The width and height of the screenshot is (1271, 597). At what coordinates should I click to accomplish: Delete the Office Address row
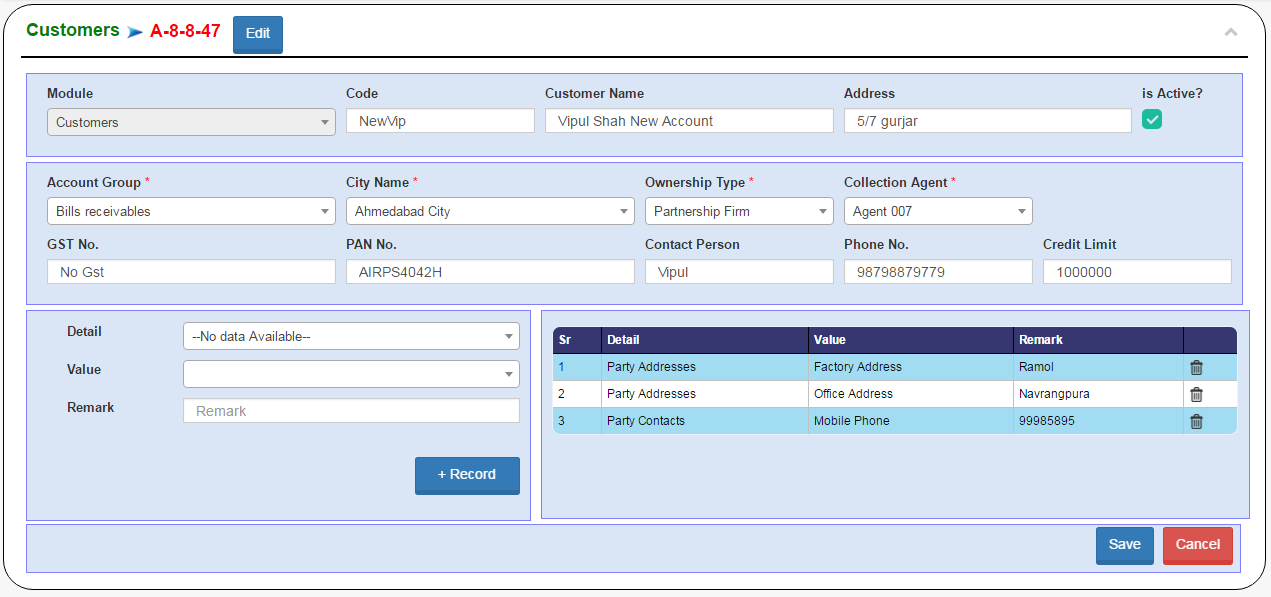point(1196,394)
